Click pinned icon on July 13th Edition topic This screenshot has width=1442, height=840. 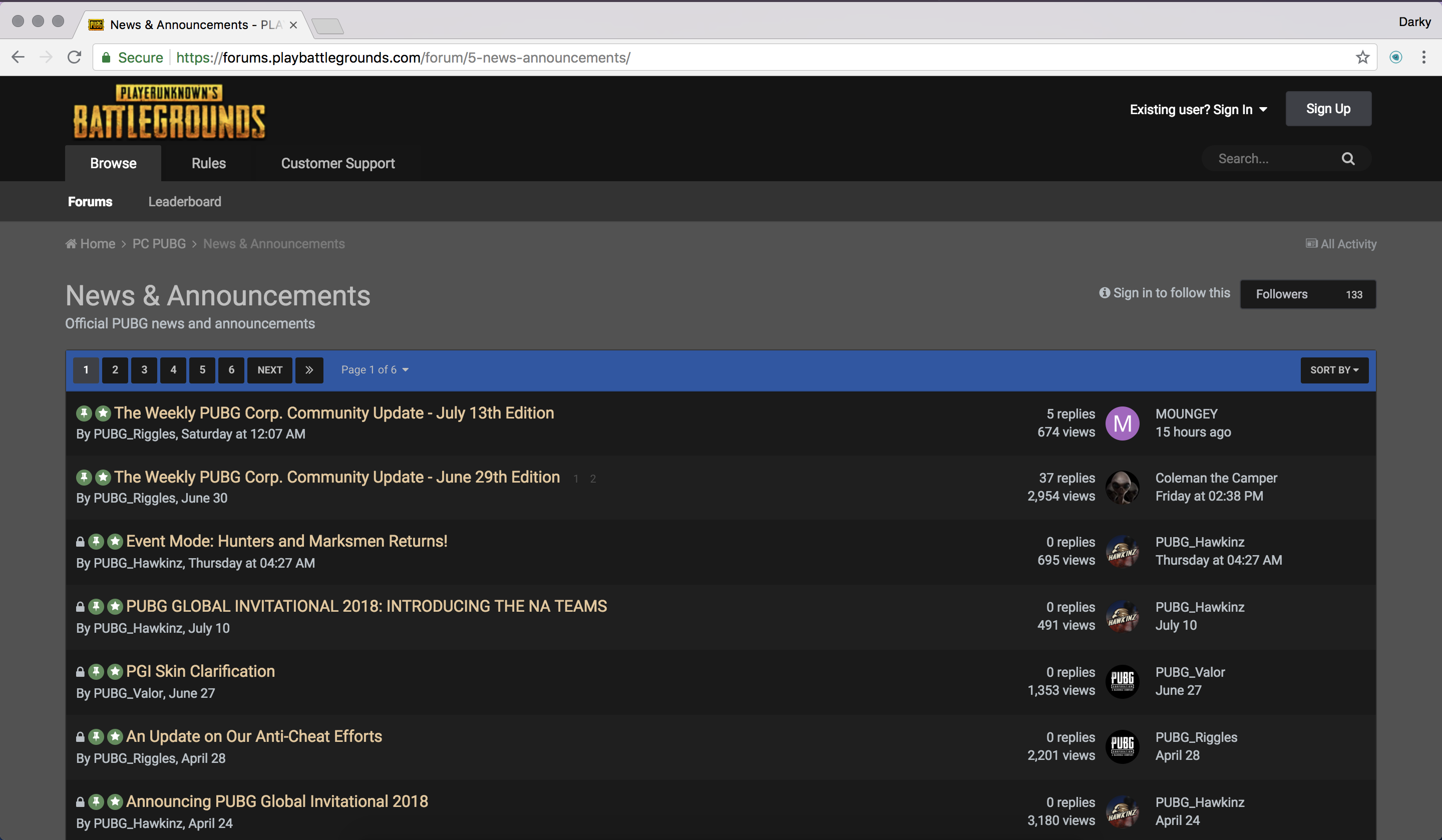click(x=84, y=413)
